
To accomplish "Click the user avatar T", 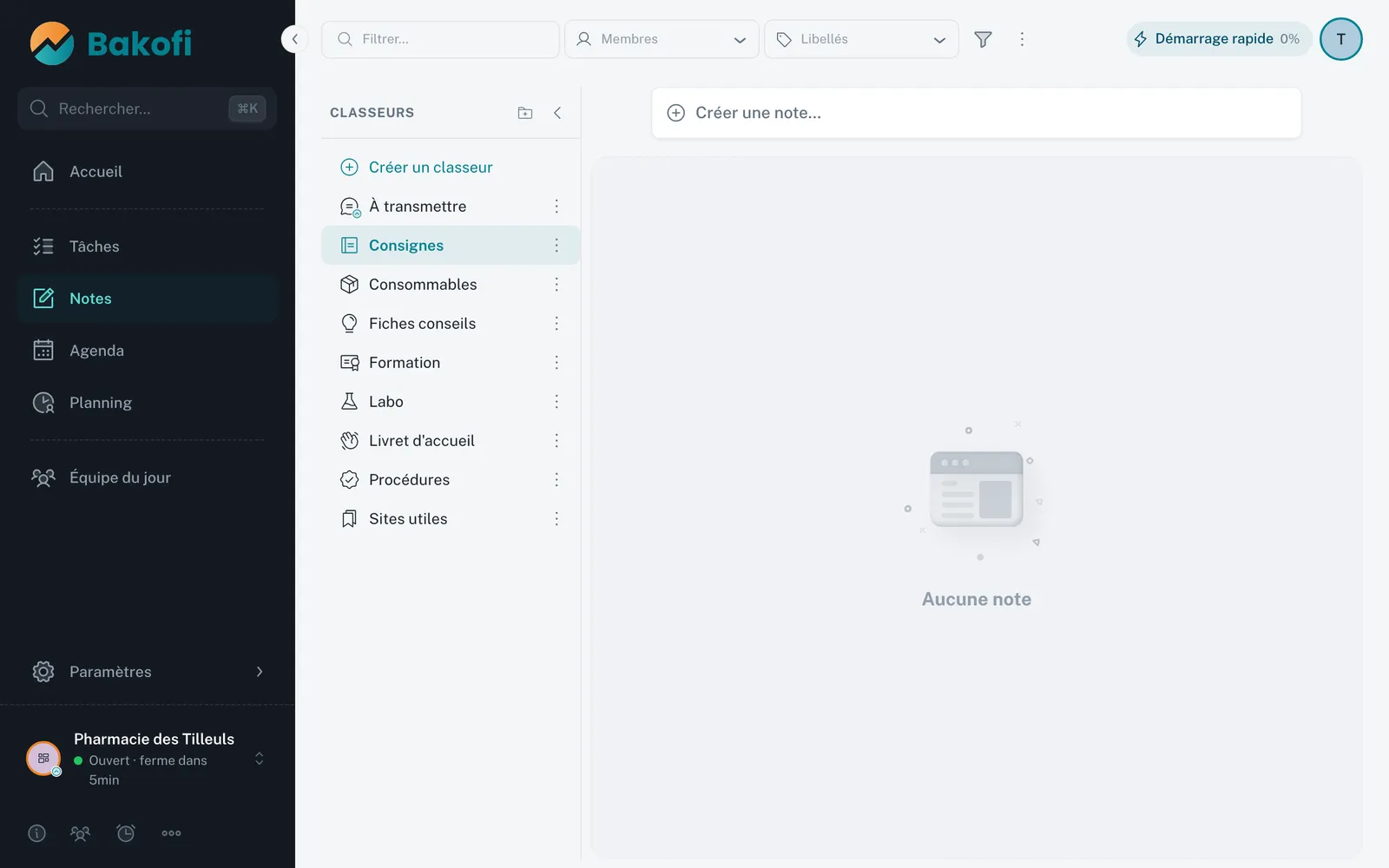I will (x=1341, y=39).
